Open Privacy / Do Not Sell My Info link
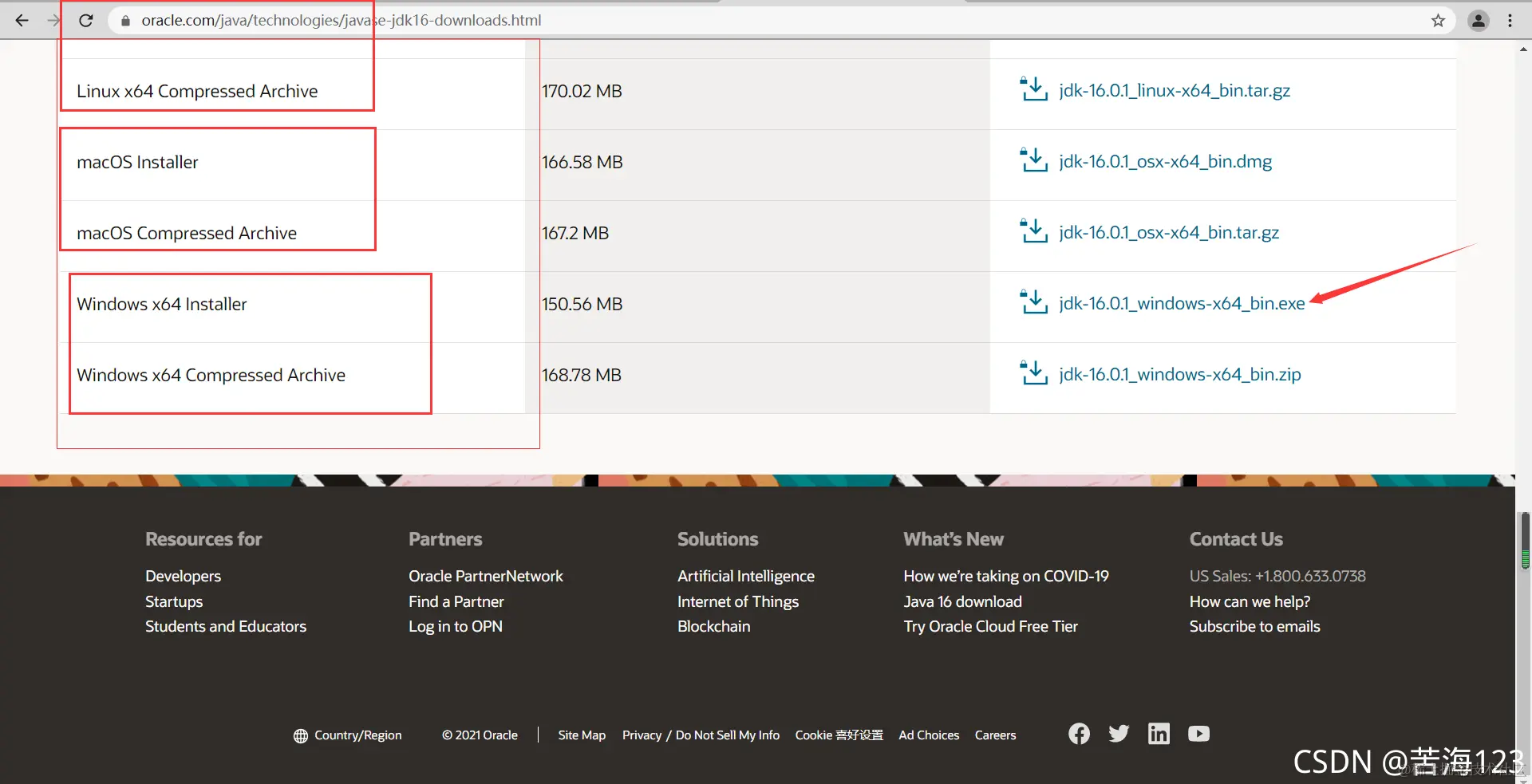The image size is (1532, 784). pos(701,735)
